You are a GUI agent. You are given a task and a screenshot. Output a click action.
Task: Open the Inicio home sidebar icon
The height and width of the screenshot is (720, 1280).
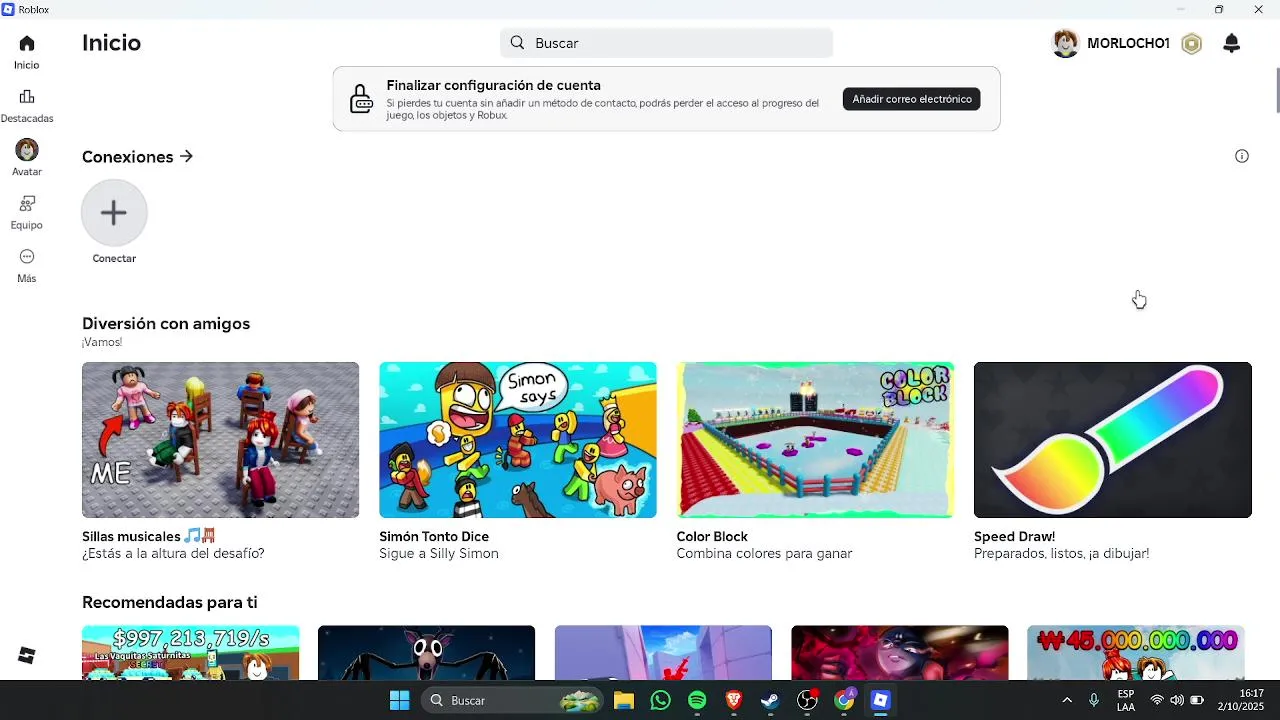click(27, 44)
